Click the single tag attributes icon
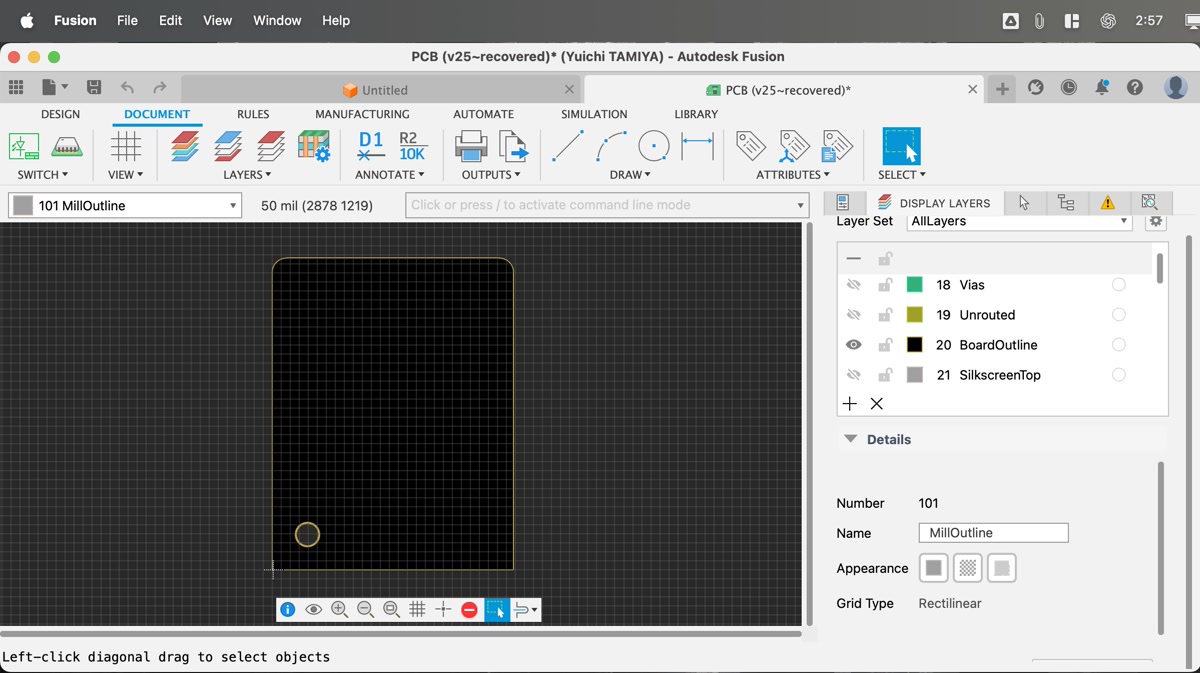This screenshot has width=1200, height=673. (x=751, y=146)
